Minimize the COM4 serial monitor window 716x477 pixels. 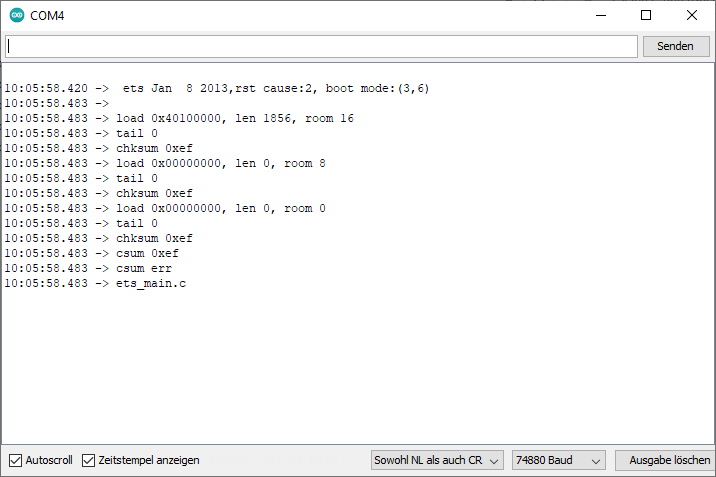pyautogui.click(x=601, y=16)
